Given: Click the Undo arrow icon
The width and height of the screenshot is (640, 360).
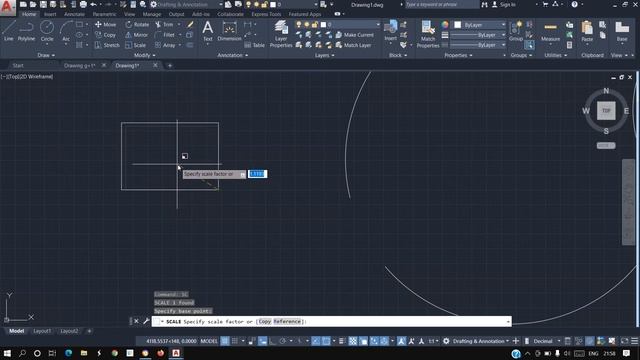Looking at the screenshot, I should click(x=93, y=4).
